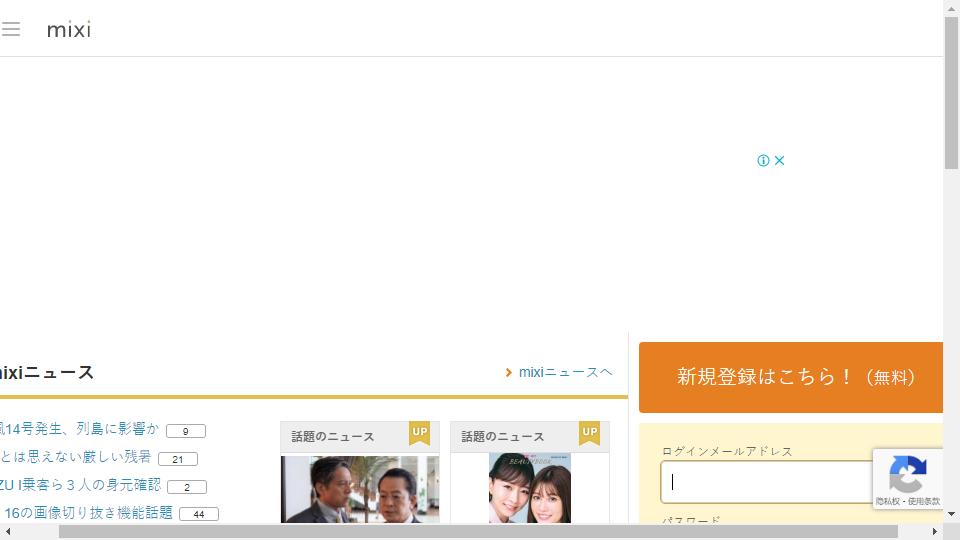The width and height of the screenshot is (960, 540).
Task: Click UP ribbon on first news card
Action: click(x=419, y=433)
